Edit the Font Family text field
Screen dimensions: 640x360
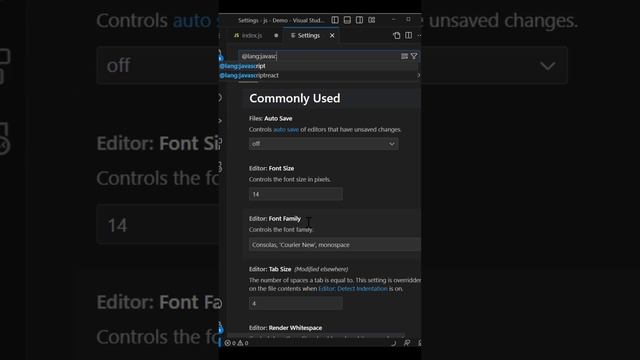(335, 244)
